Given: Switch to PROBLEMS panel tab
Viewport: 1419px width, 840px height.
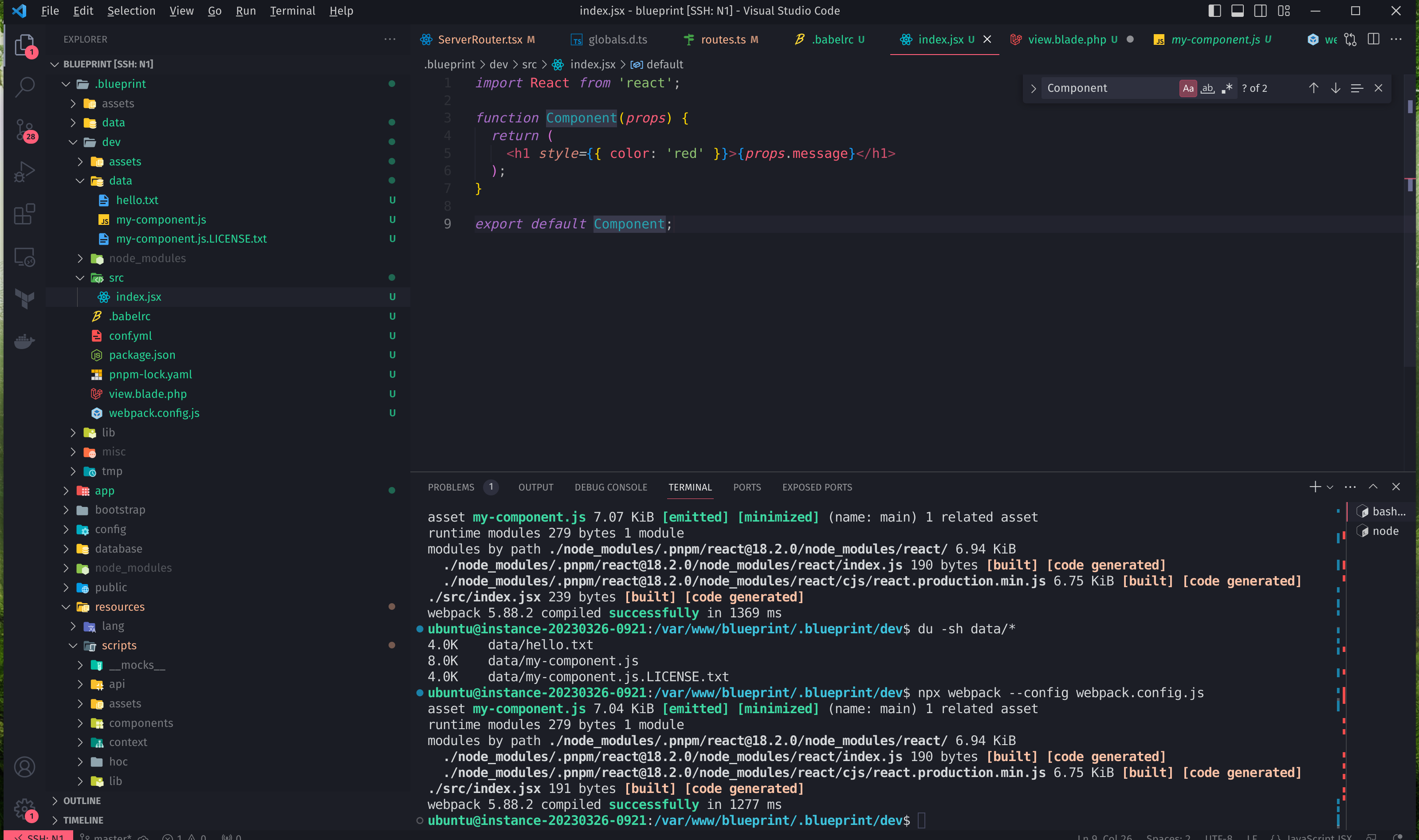Looking at the screenshot, I should 451,487.
